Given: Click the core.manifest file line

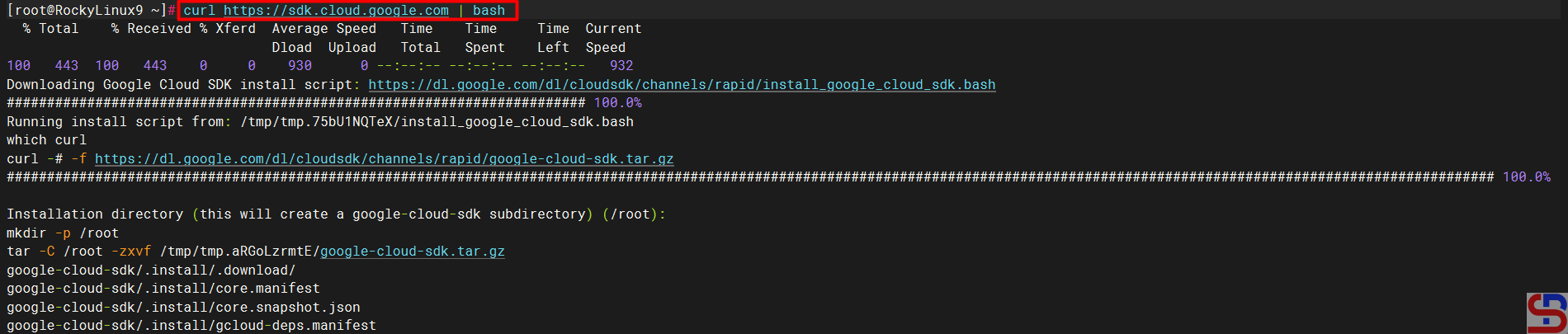Looking at the screenshot, I should click(x=163, y=288).
